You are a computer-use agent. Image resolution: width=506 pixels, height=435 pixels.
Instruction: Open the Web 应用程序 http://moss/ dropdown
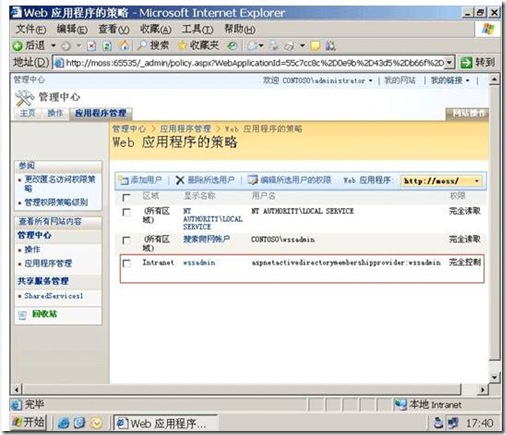pos(442,181)
